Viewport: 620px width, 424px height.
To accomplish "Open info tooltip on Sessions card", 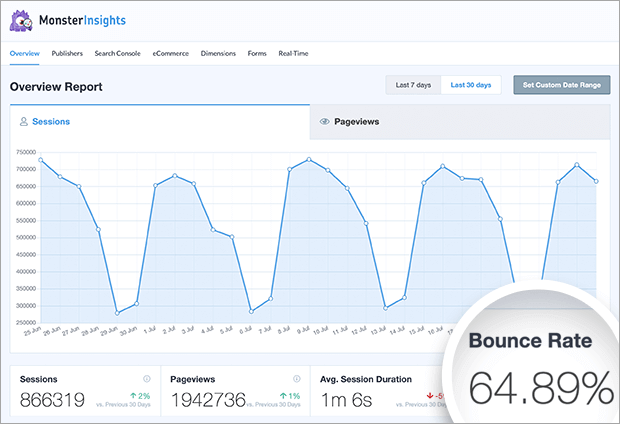I will (x=147, y=379).
